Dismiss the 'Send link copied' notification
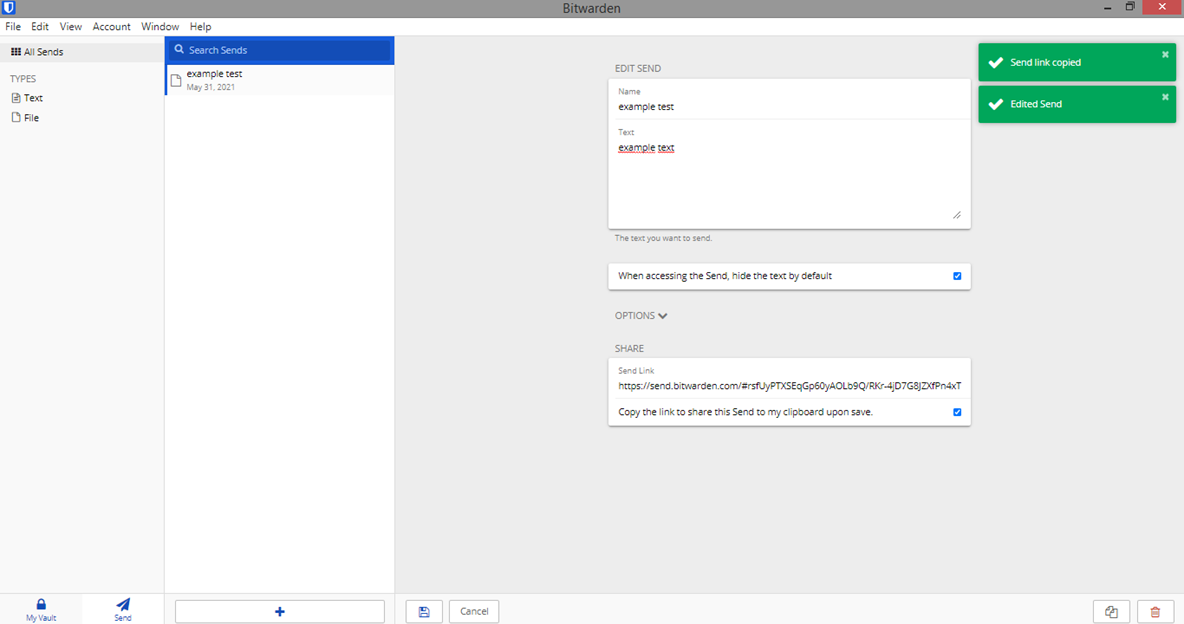This screenshot has width=1184, height=624. pyautogui.click(x=1165, y=54)
